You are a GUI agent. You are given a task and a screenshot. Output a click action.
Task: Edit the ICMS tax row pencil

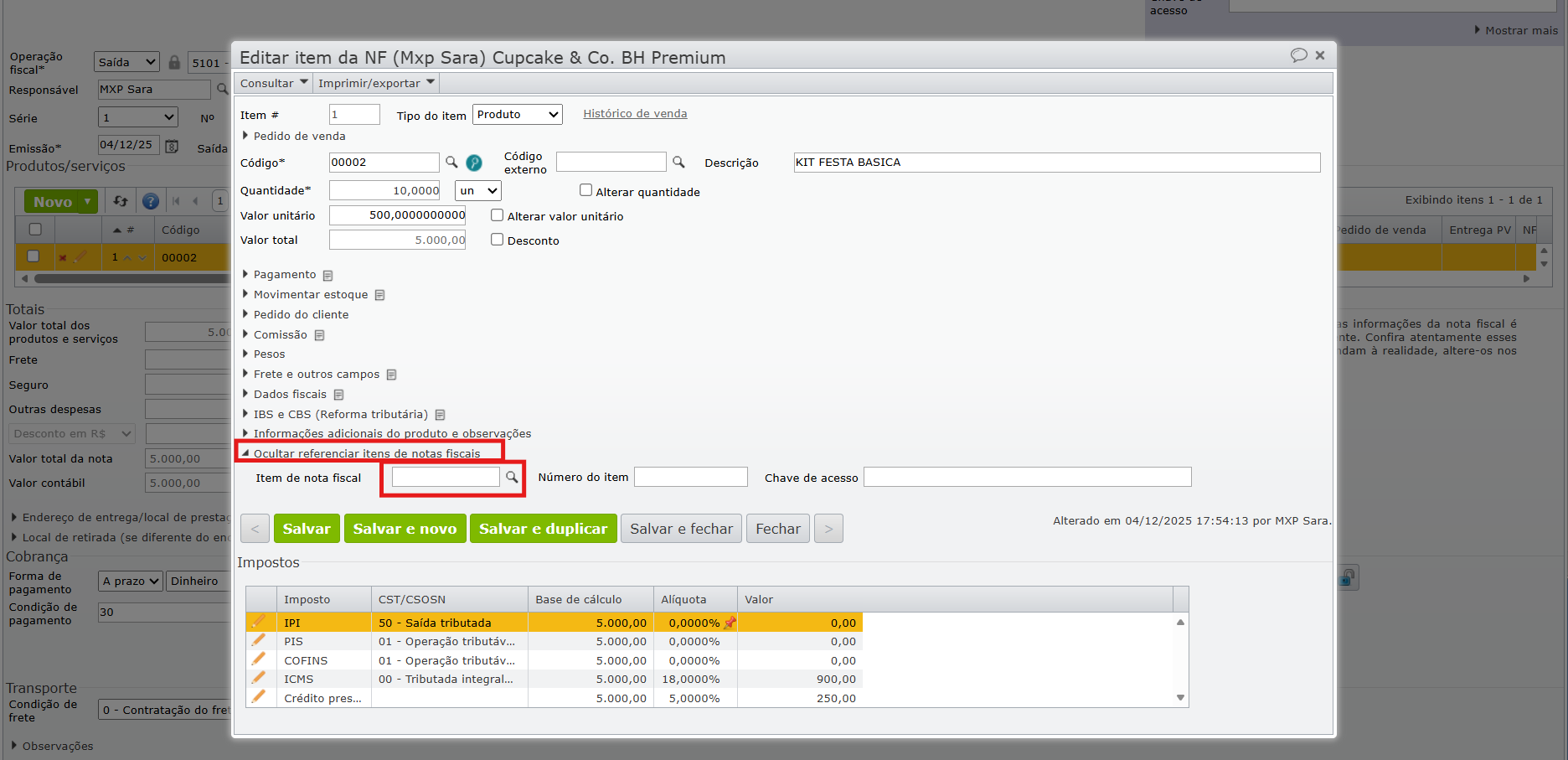259,678
